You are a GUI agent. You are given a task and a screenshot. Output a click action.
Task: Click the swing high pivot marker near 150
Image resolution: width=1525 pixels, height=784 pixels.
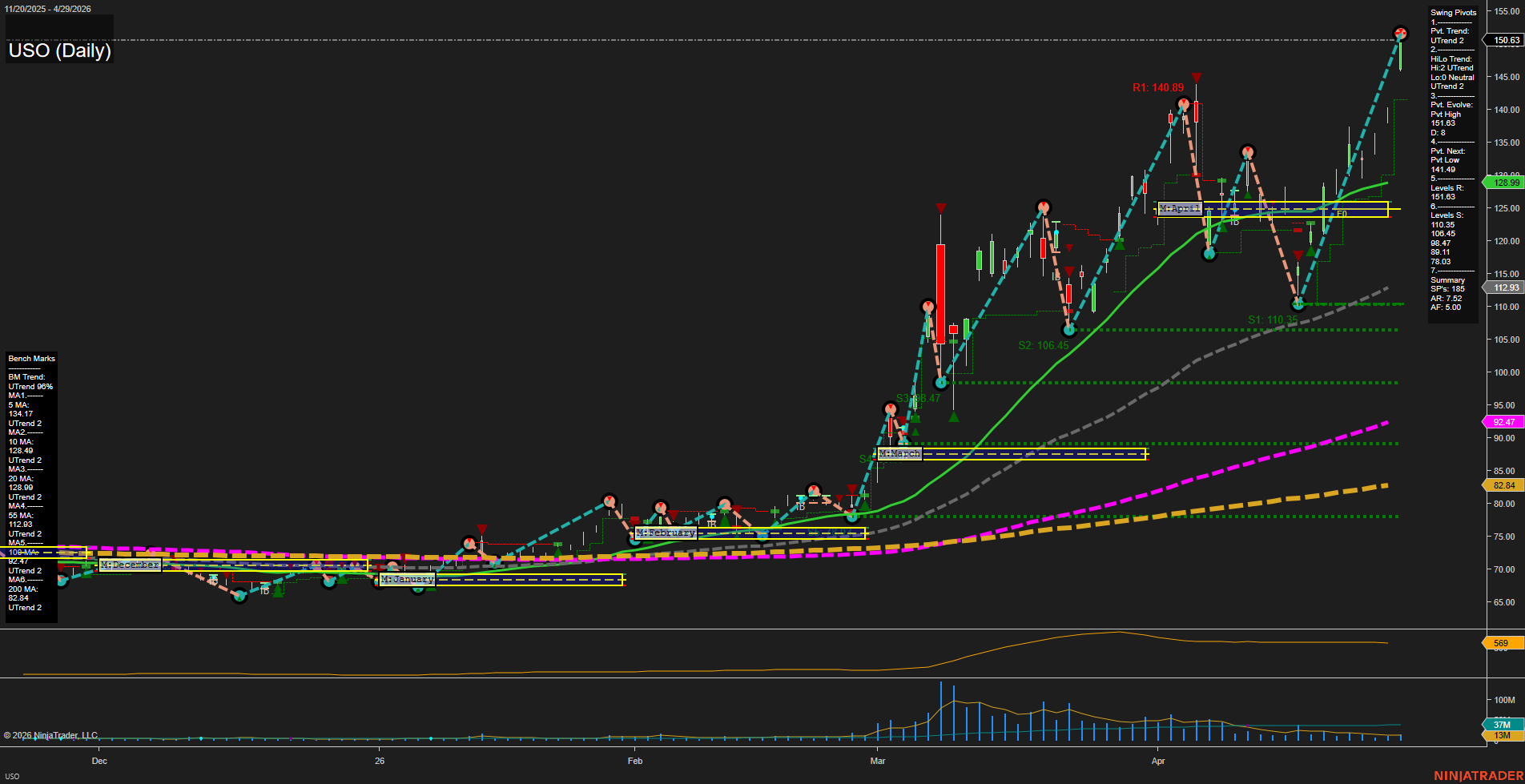[1400, 34]
